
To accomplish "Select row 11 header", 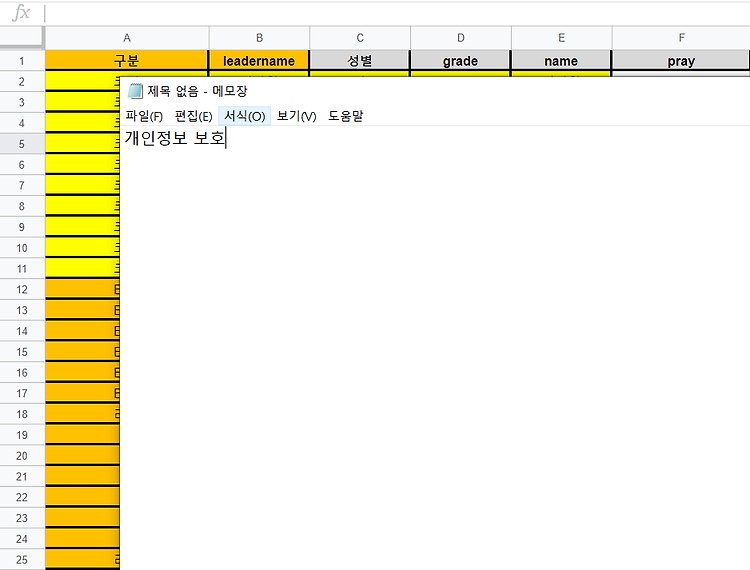I will click(22, 269).
